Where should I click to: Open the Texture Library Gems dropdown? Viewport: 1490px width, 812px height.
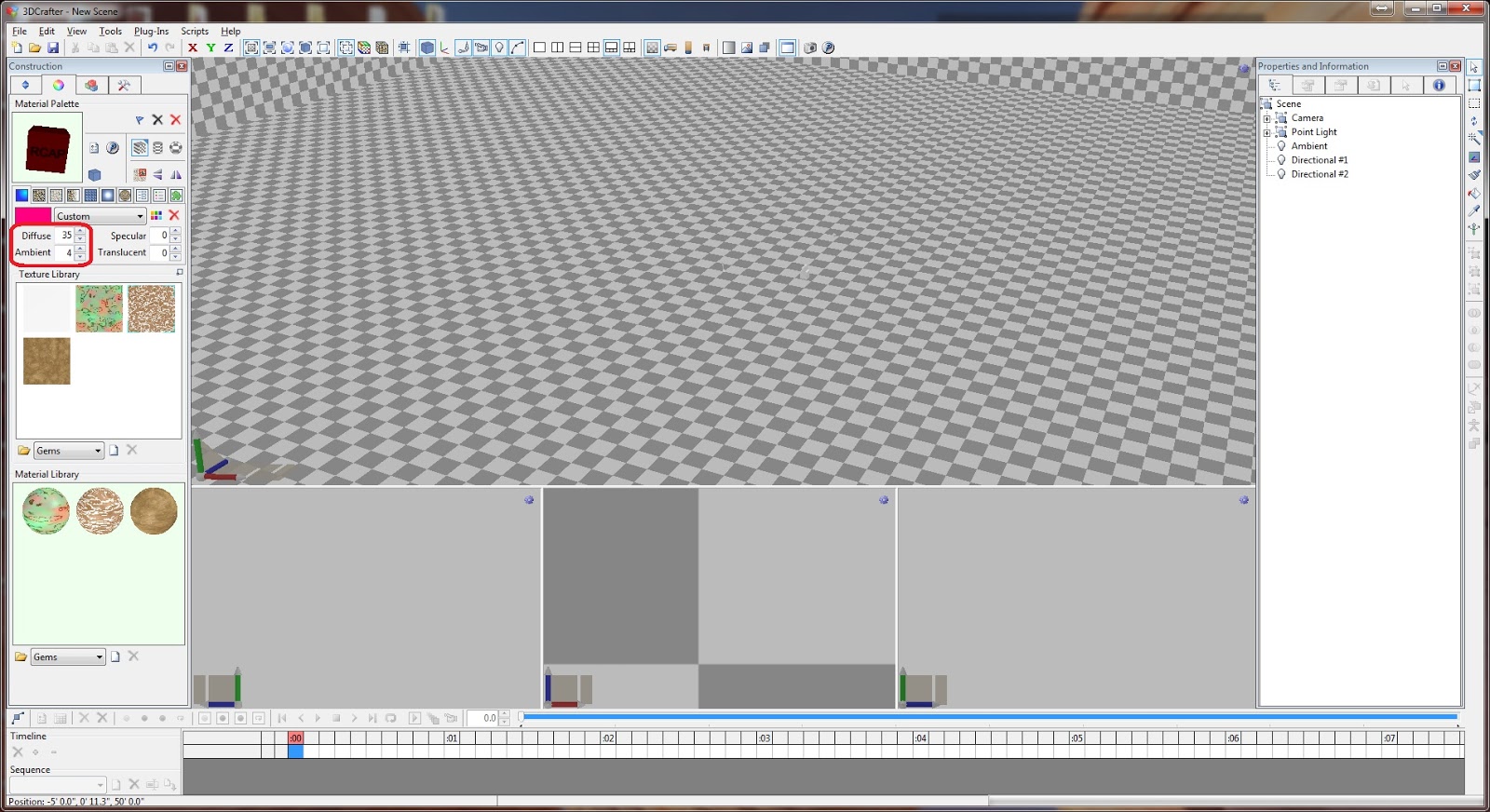(68, 451)
